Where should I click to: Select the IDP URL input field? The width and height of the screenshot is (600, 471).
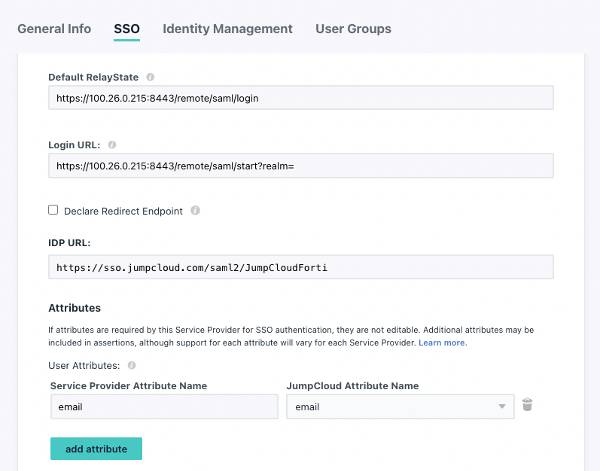pyautogui.click(x=300, y=267)
